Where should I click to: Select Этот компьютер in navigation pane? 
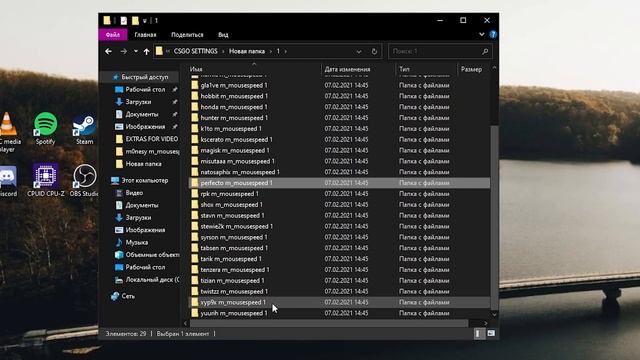point(140,180)
